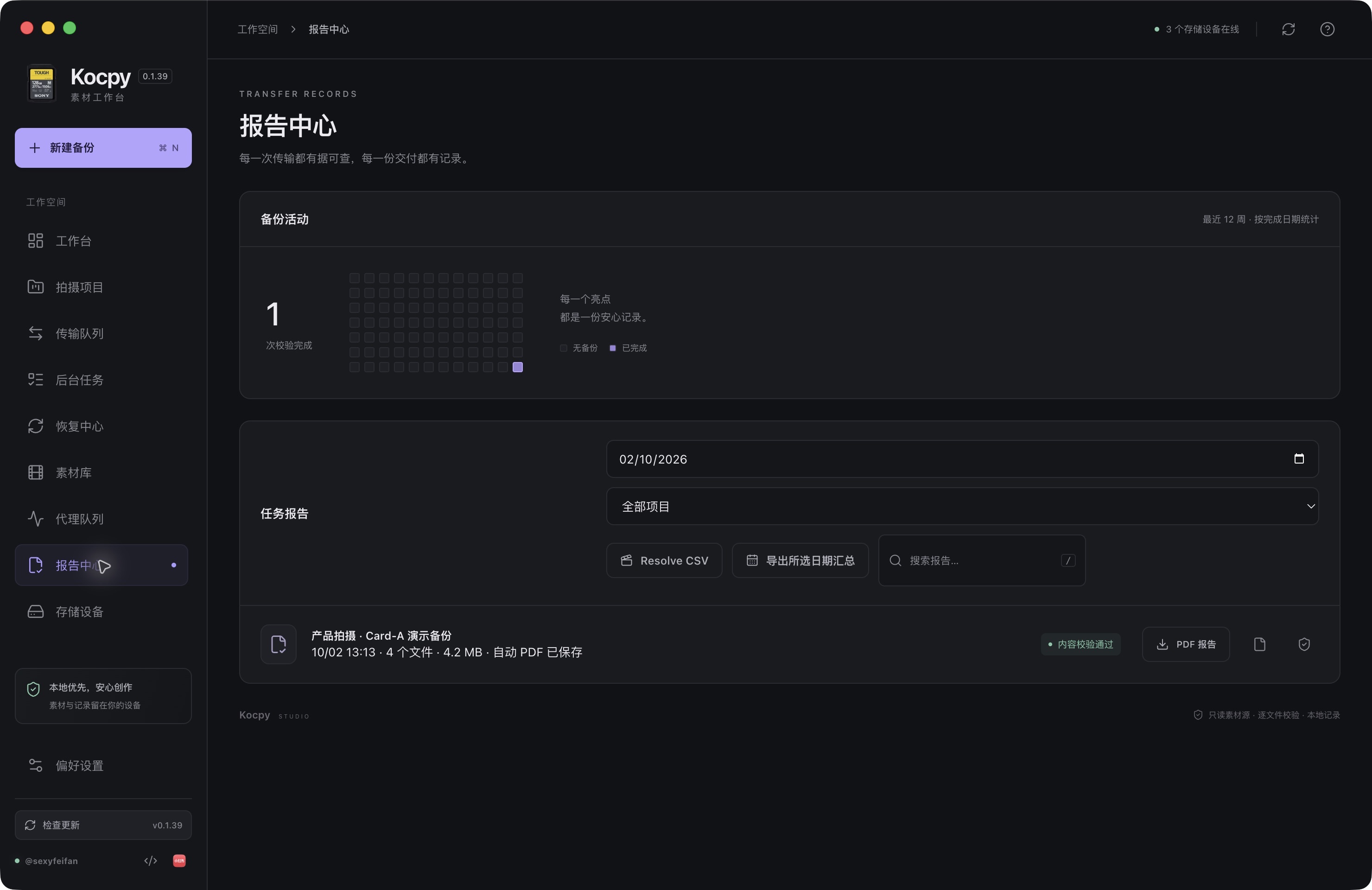Focus the 搜索报告 search field

pyautogui.click(x=982, y=560)
